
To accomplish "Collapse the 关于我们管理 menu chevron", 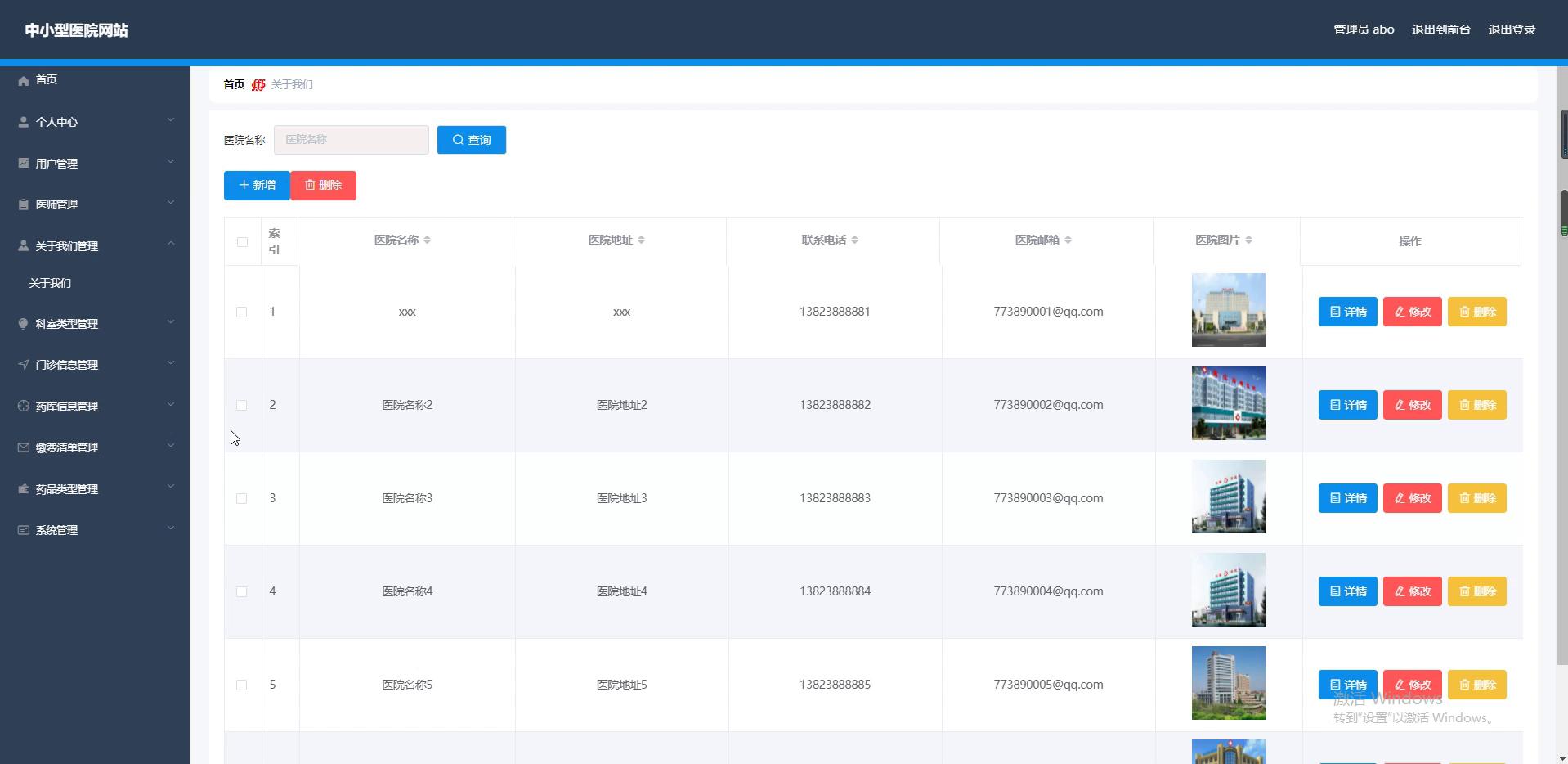I will [x=171, y=244].
